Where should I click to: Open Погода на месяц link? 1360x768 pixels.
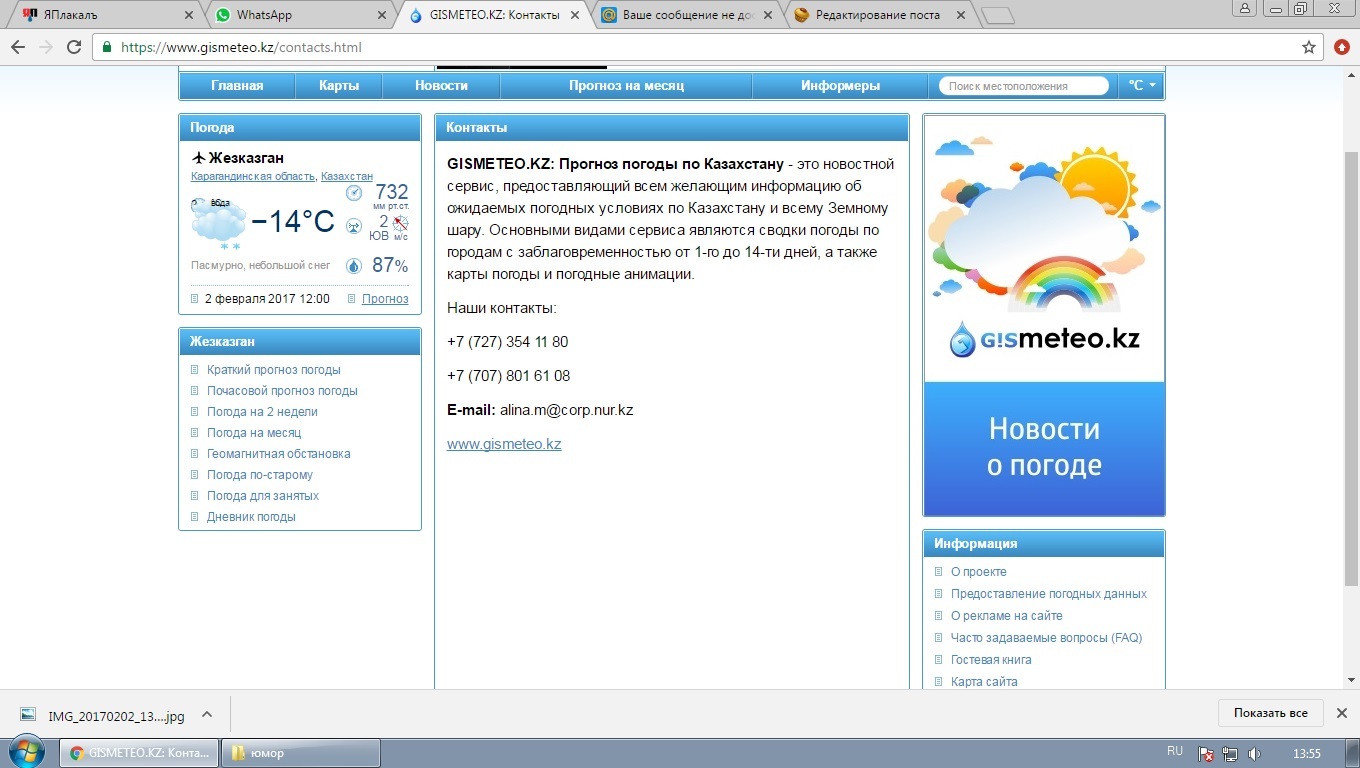point(254,433)
